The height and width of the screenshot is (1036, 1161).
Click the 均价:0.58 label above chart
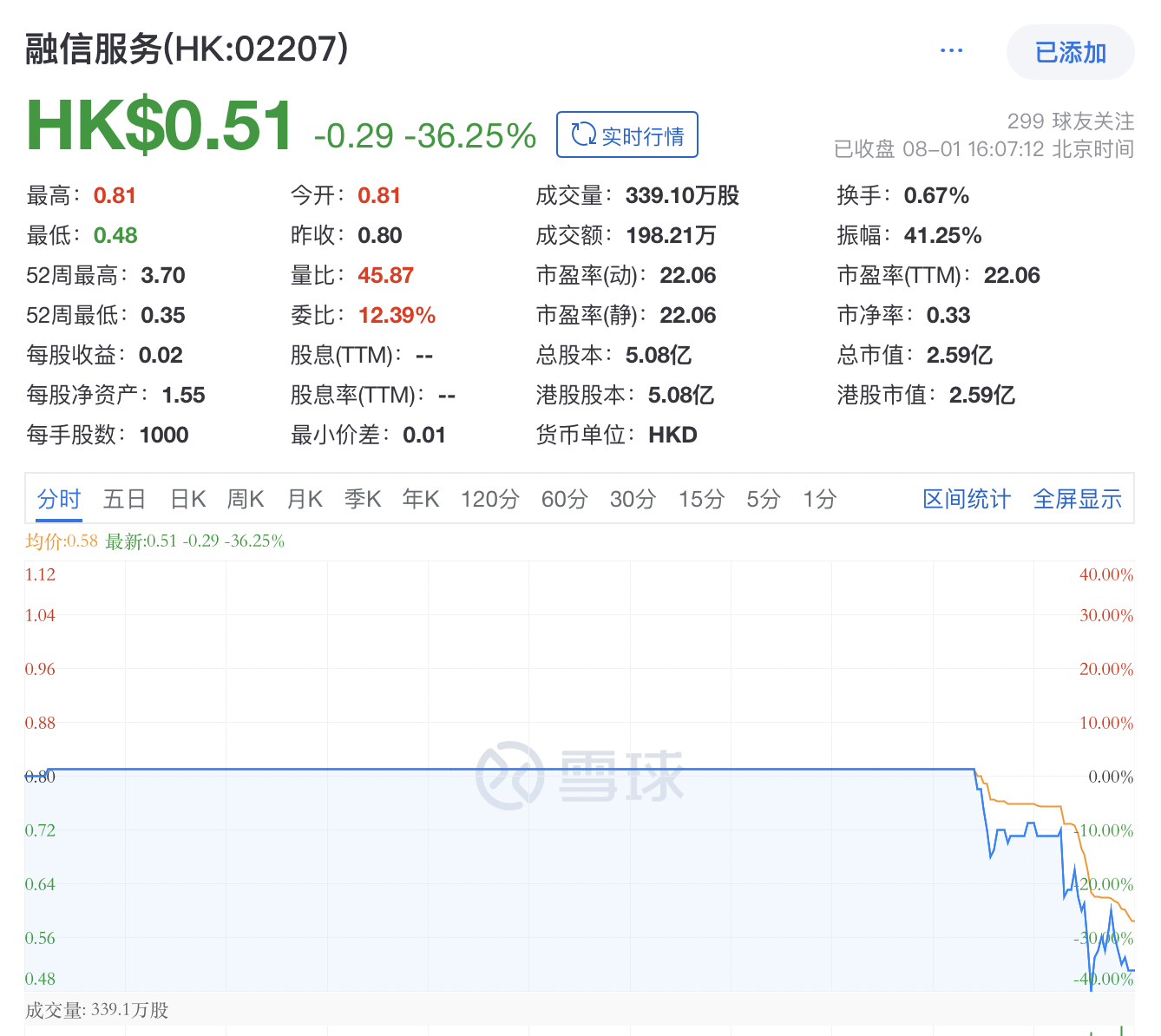[62, 541]
